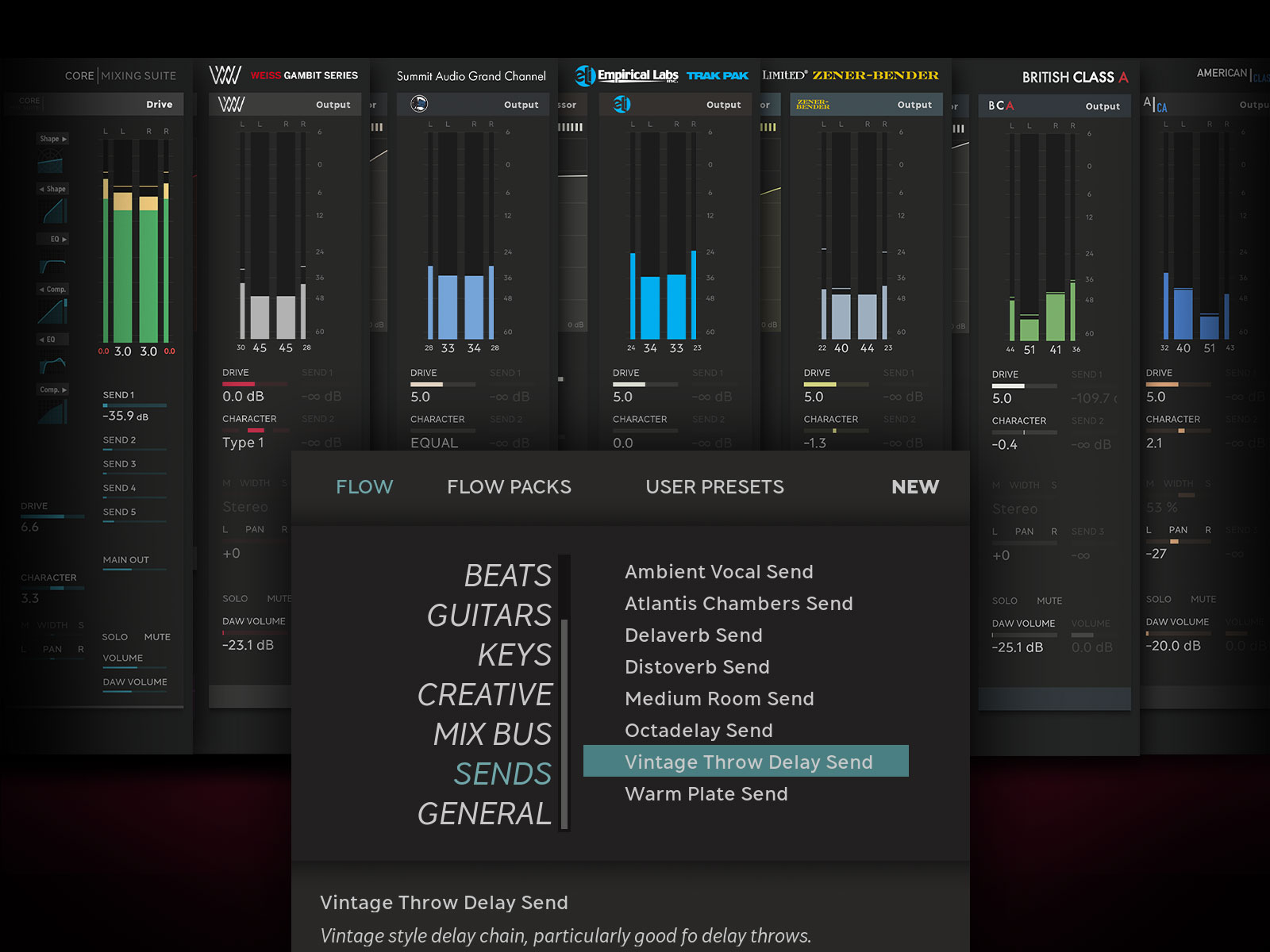Mute the British Class A channel
The image size is (1270, 952).
point(1049,601)
